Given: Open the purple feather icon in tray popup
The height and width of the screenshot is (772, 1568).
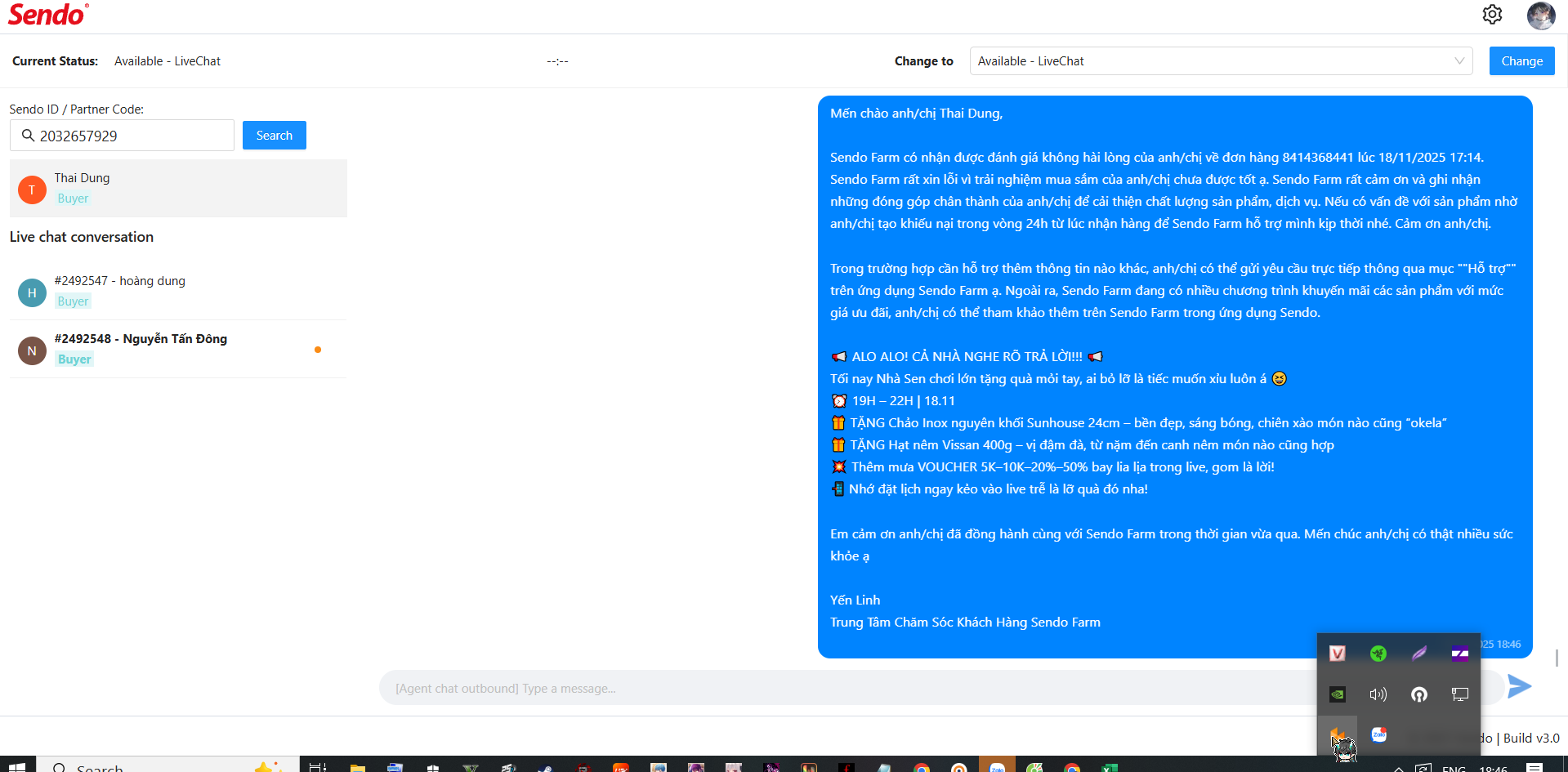Looking at the screenshot, I should pos(1419,653).
